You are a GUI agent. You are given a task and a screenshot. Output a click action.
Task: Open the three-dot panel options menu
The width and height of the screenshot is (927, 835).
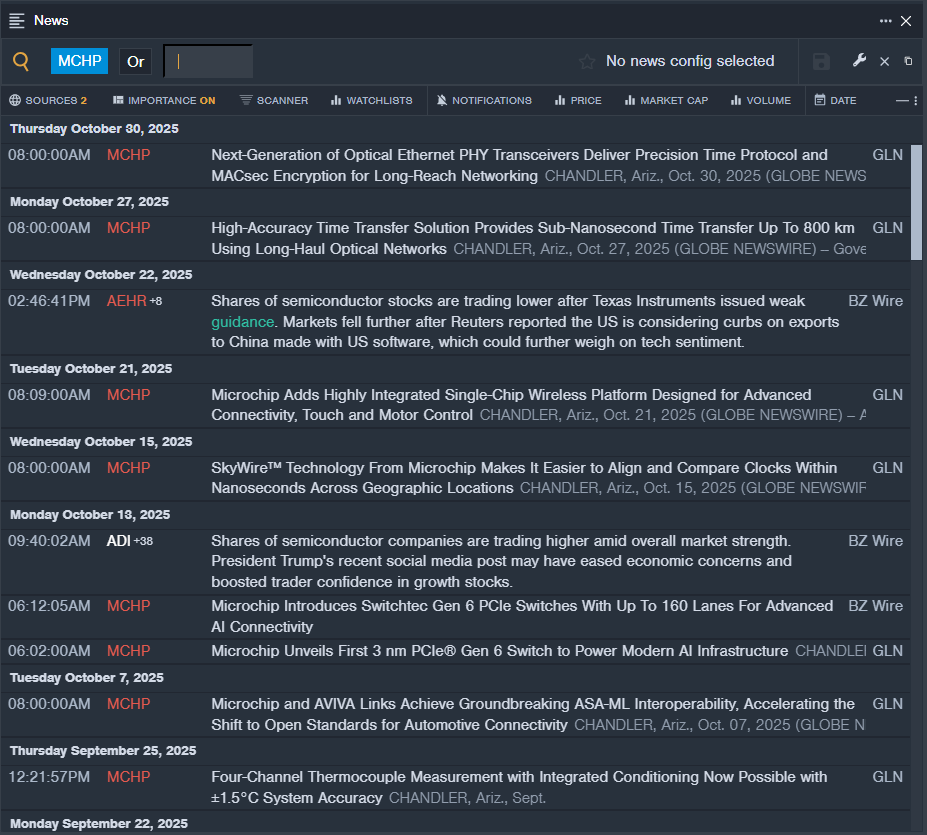point(885,21)
